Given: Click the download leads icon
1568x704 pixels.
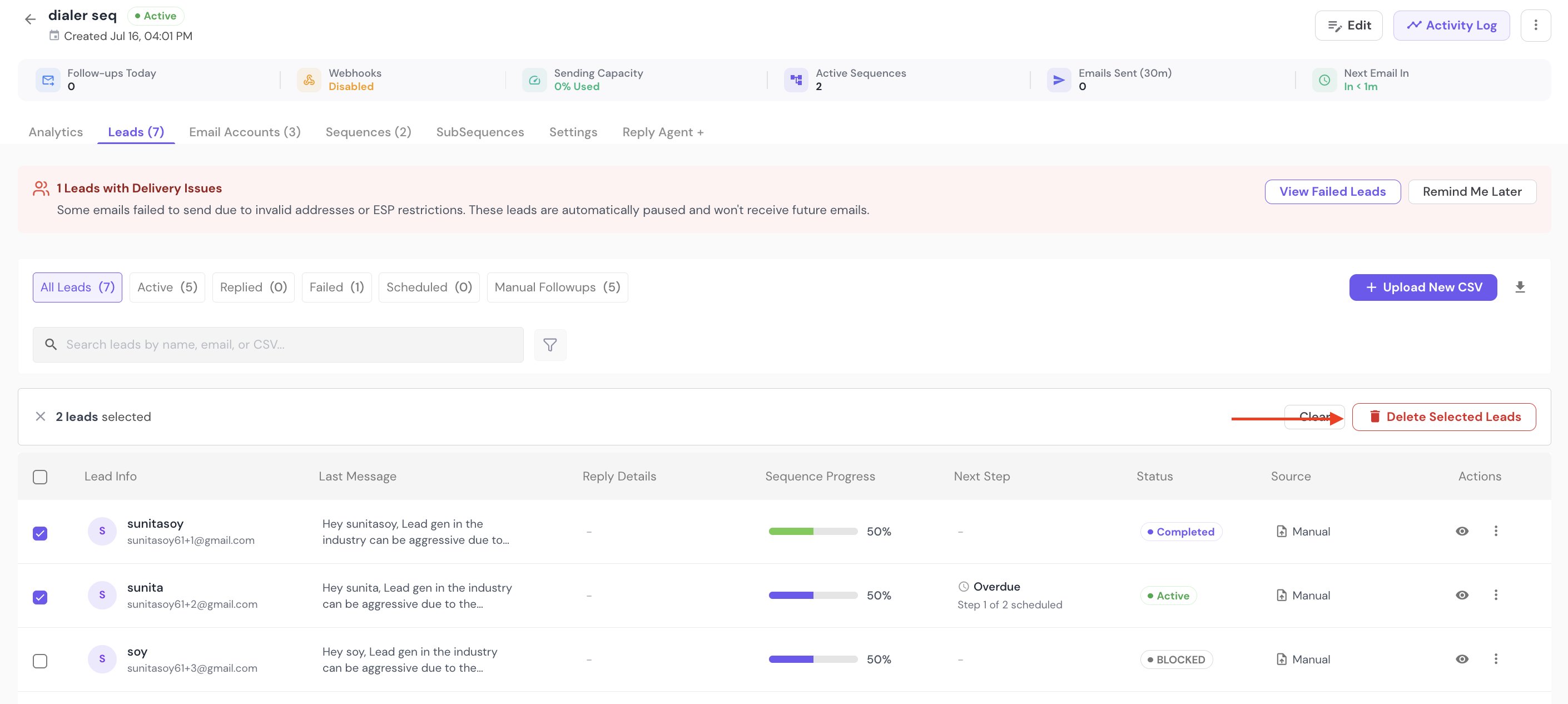Looking at the screenshot, I should coord(1520,287).
